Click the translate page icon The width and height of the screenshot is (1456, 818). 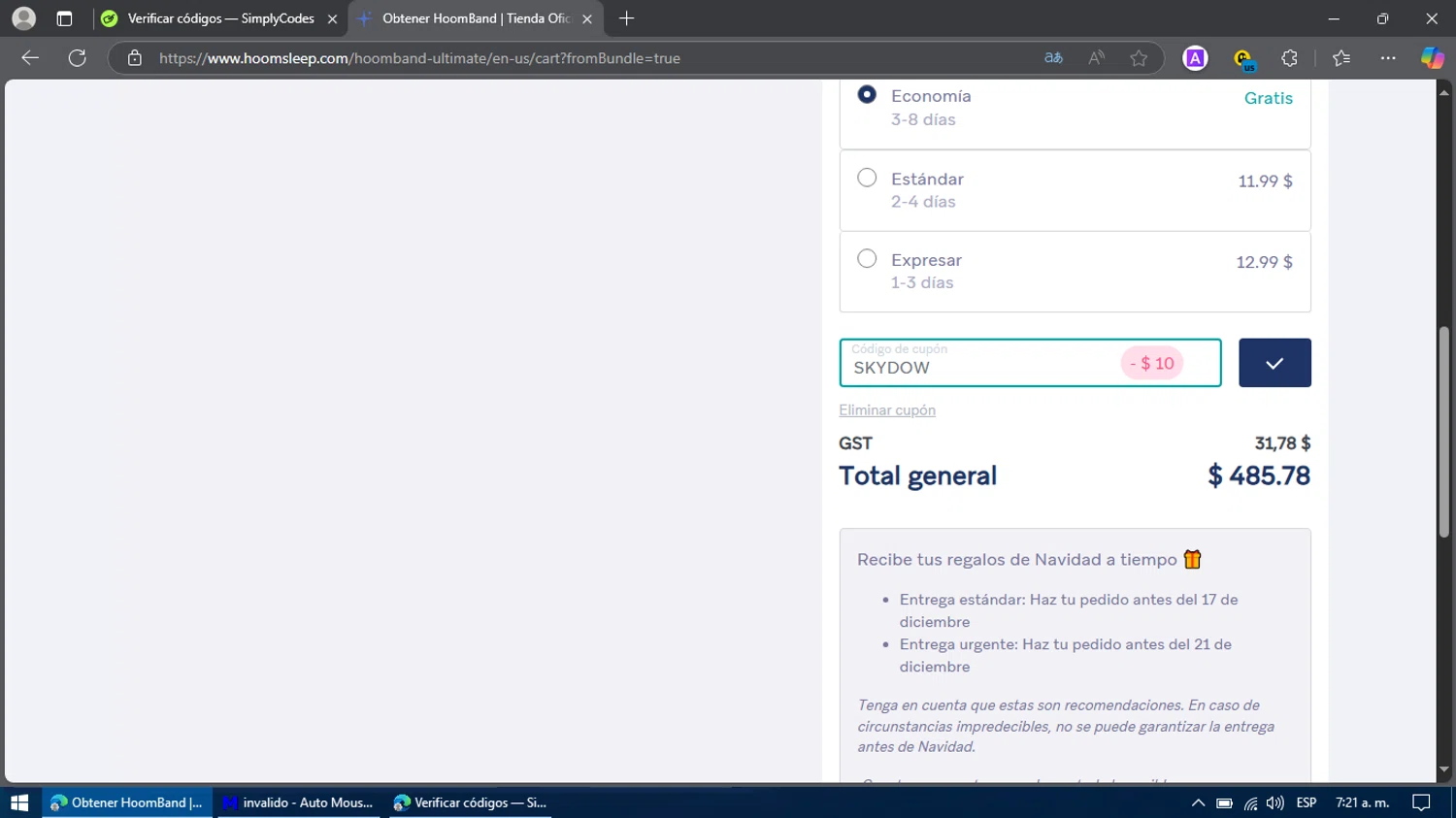1053,58
